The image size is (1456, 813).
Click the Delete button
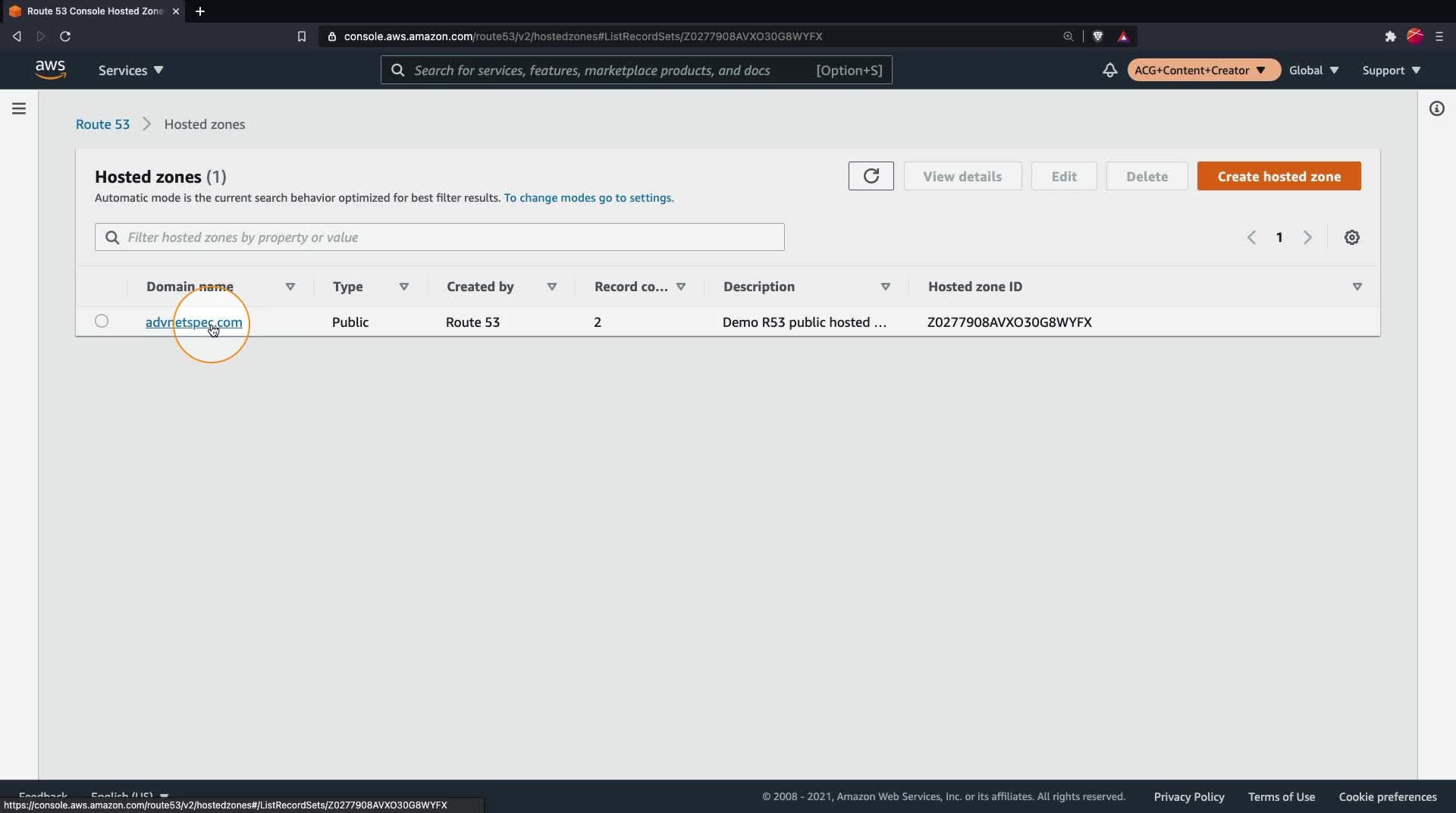click(x=1147, y=176)
